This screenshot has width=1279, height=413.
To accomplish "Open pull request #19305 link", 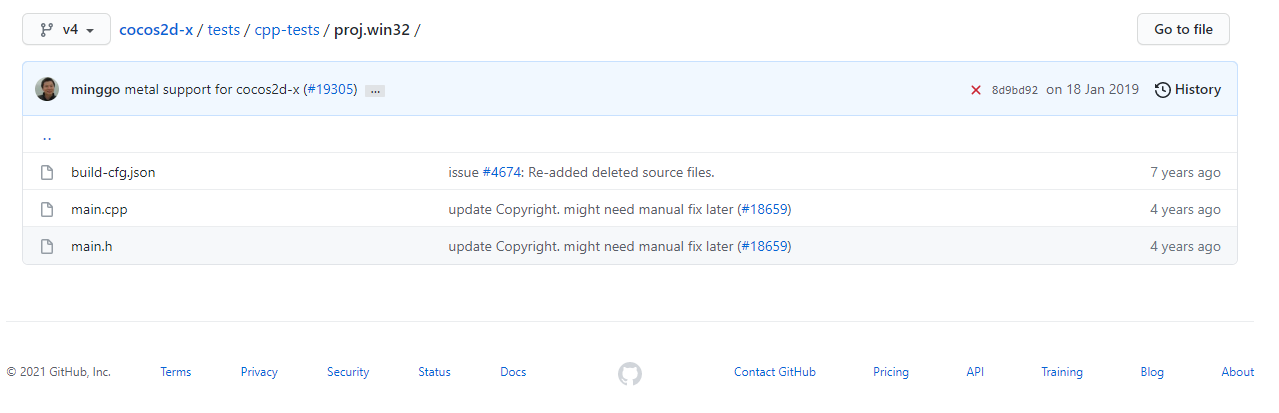I will point(332,89).
